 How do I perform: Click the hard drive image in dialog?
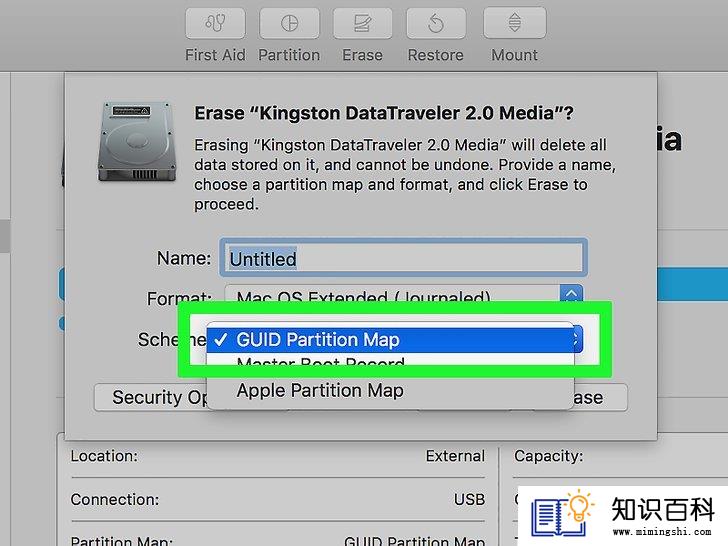pyautogui.click(x=137, y=142)
